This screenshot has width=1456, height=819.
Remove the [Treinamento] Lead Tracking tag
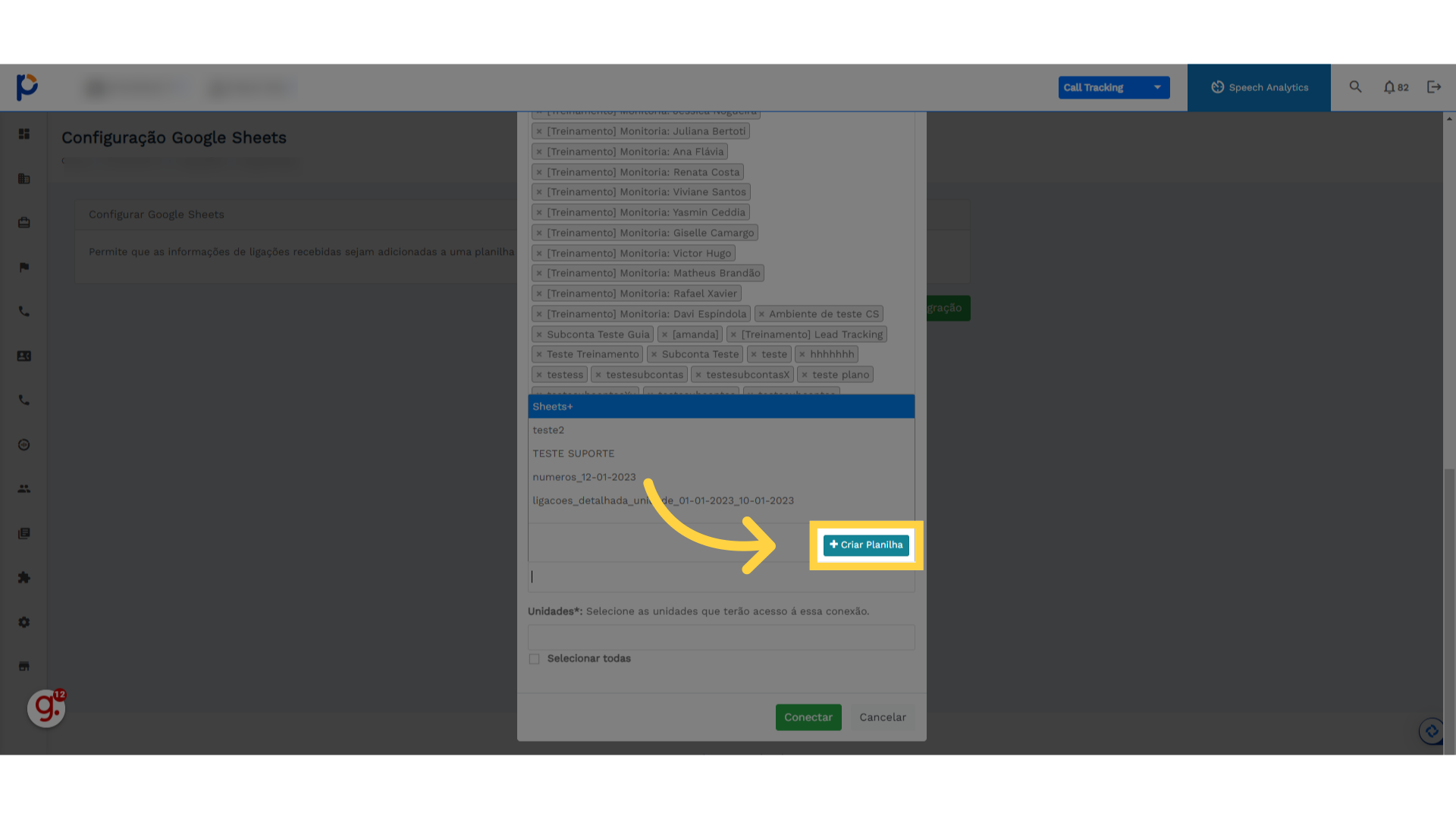[x=733, y=334]
